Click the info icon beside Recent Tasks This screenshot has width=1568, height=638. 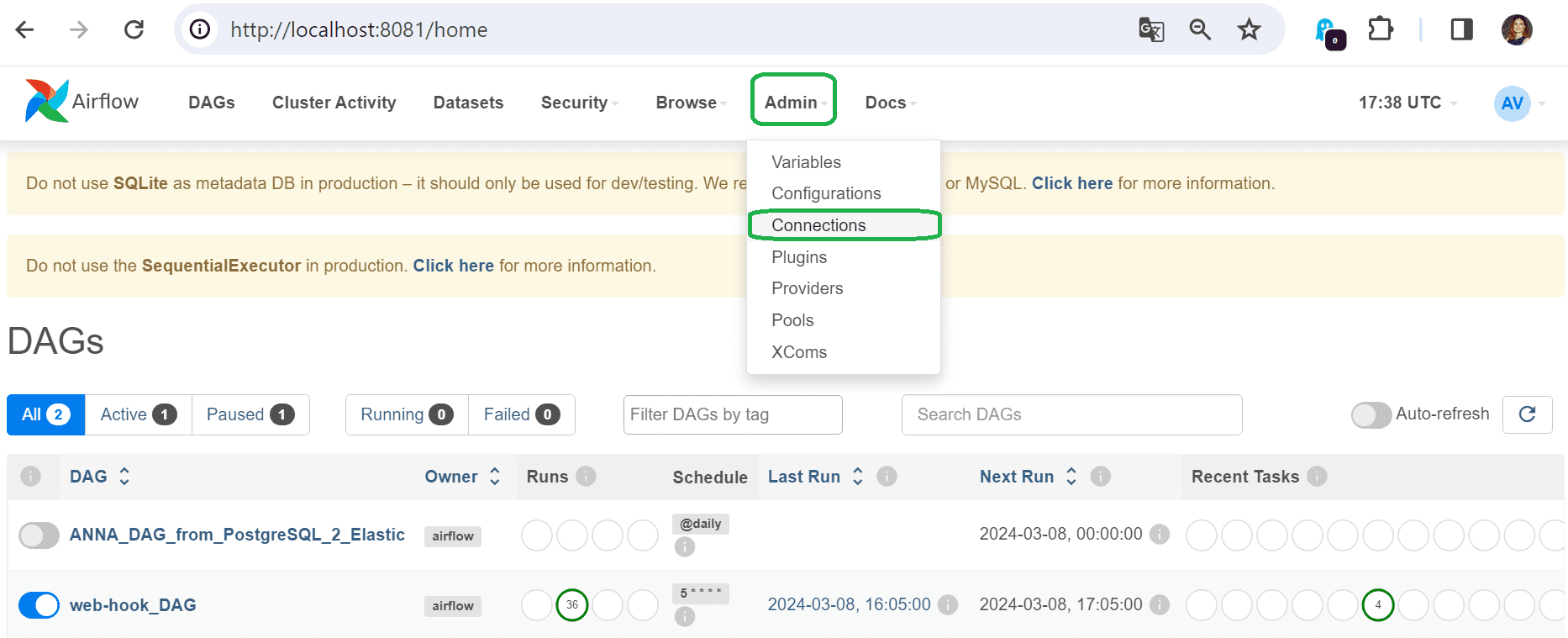(x=1317, y=477)
